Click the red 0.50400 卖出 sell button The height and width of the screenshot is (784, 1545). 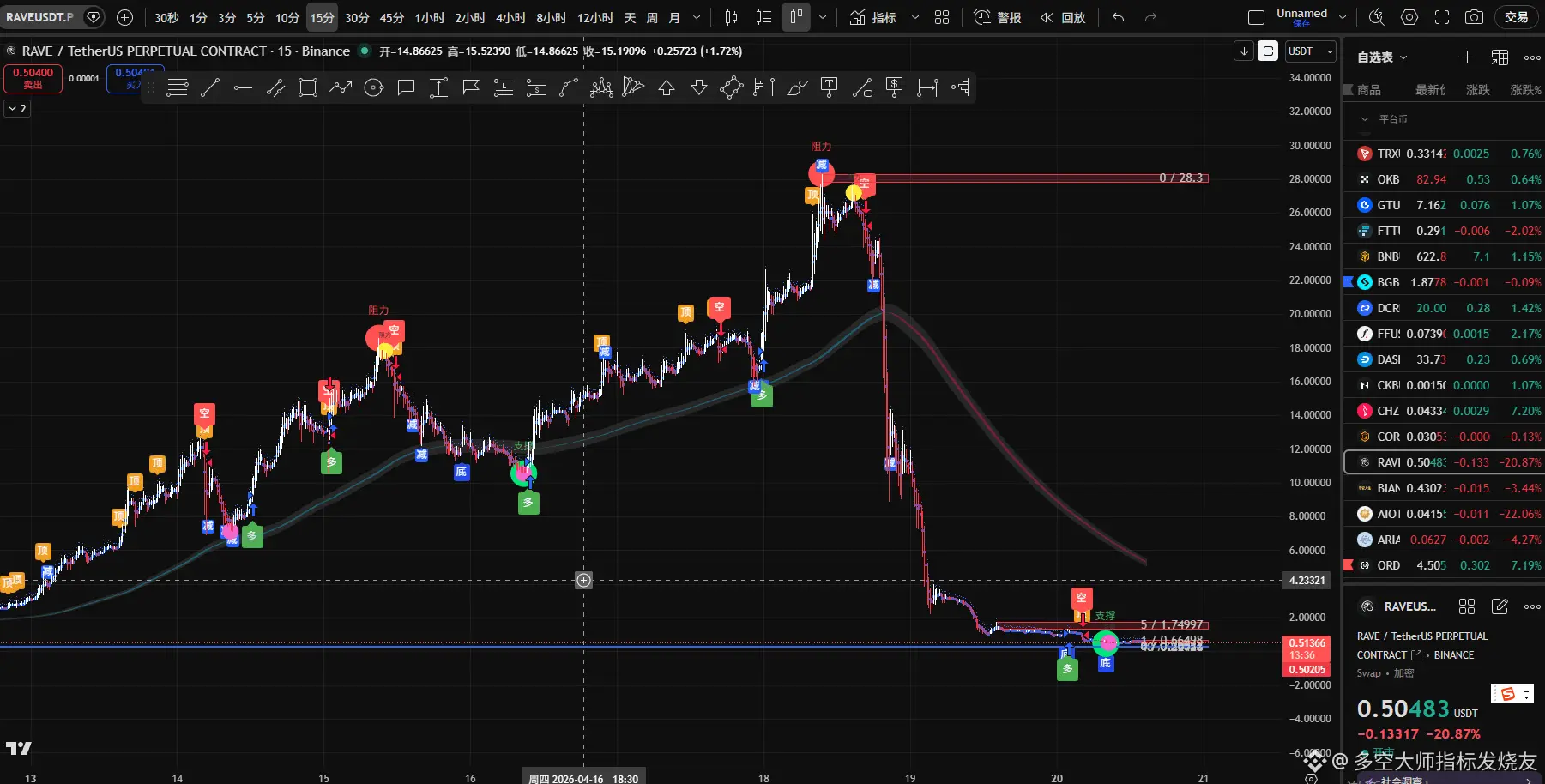click(33, 78)
